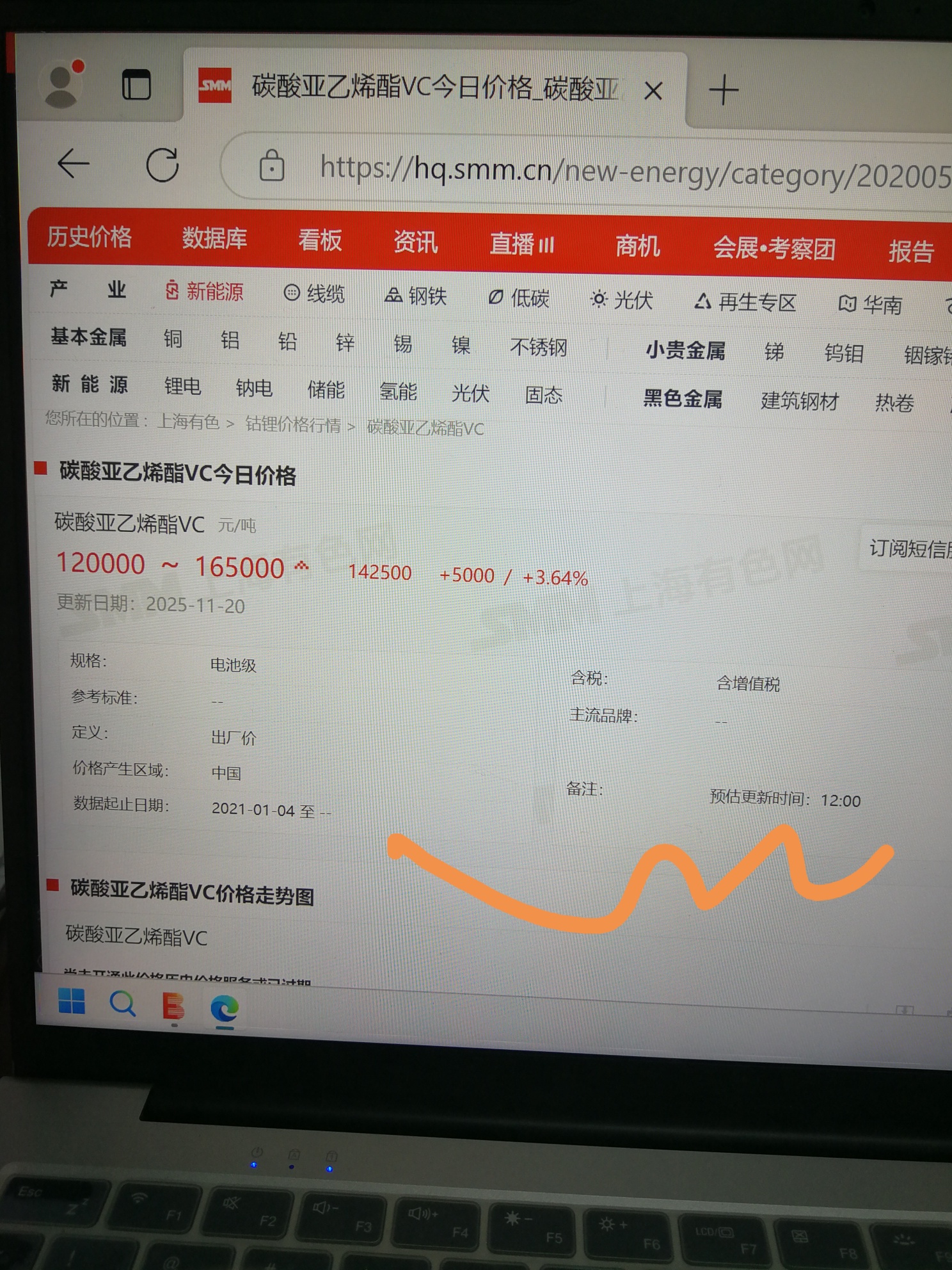The image size is (952, 1270).
Task: Open the tab actions sidebar icon
Action: point(136,84)
